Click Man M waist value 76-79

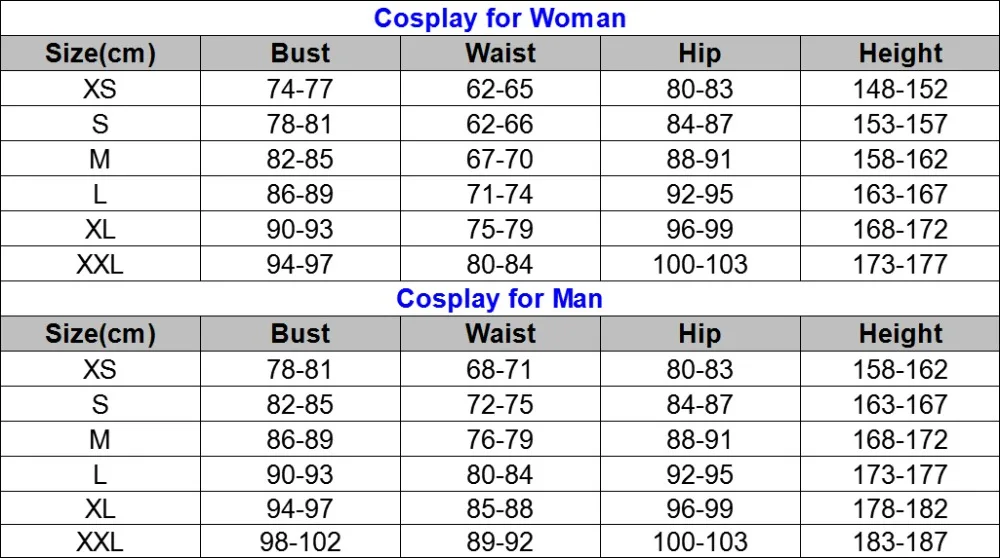[499, 439]
